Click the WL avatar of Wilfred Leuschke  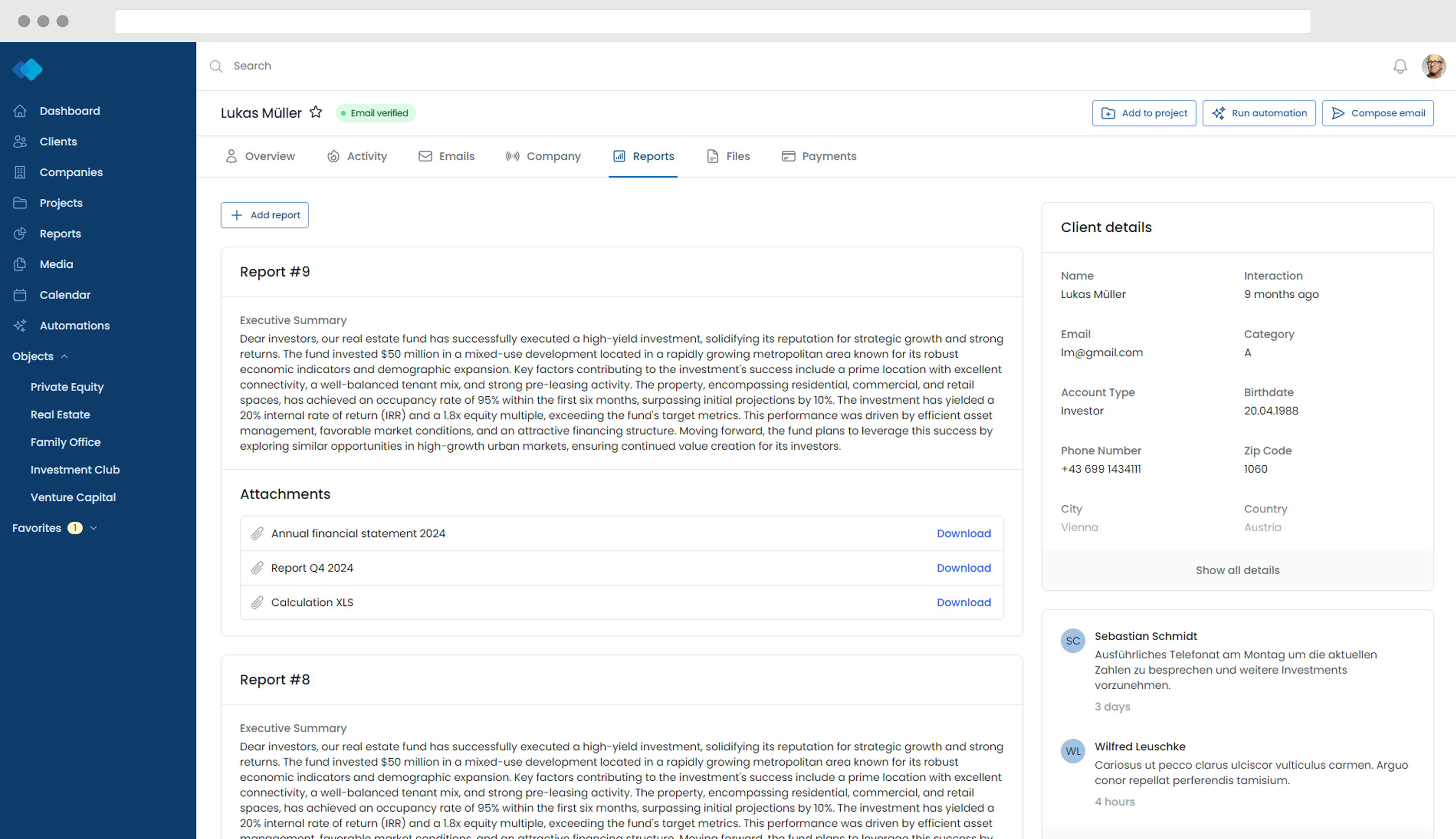tap(1072, 751)
